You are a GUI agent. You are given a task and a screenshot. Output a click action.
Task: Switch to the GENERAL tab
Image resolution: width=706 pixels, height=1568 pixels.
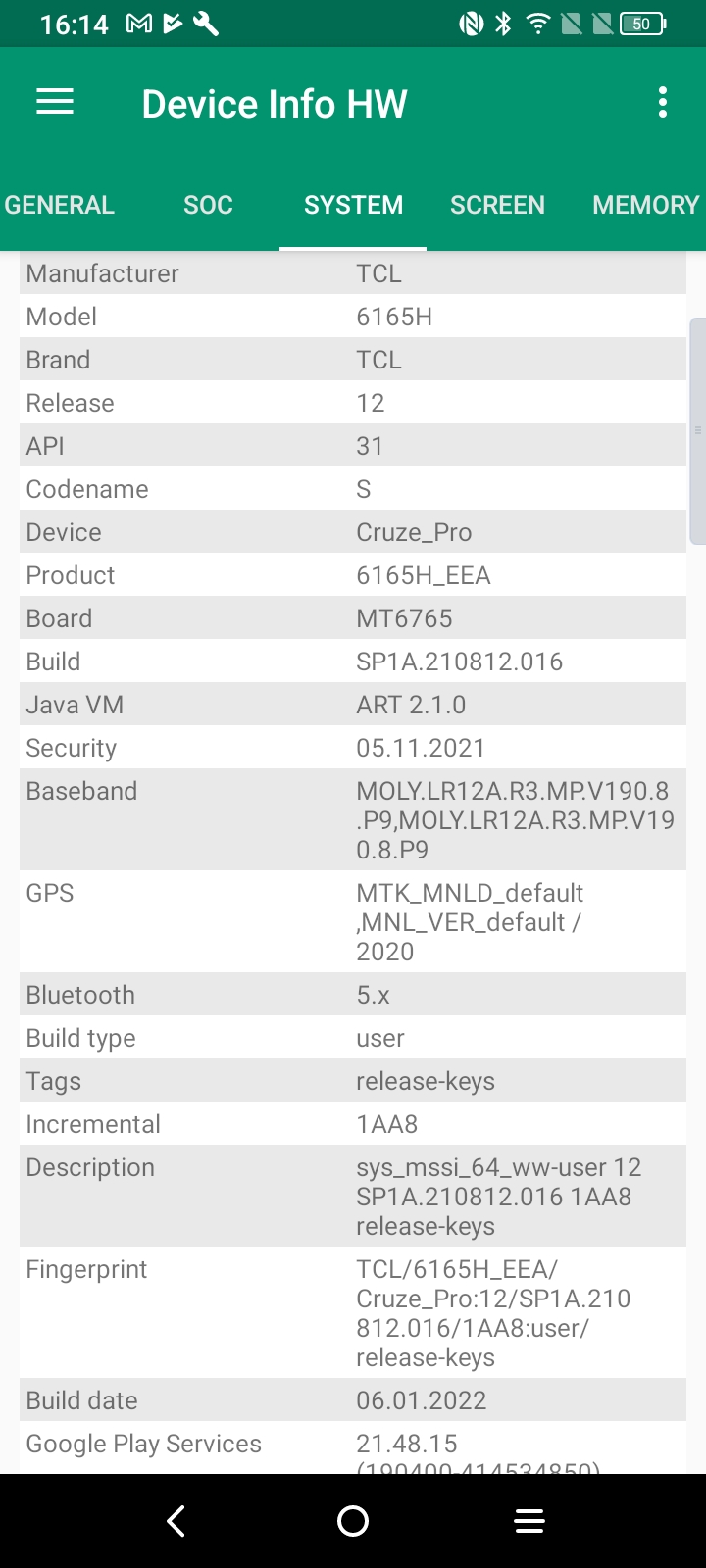60,205
